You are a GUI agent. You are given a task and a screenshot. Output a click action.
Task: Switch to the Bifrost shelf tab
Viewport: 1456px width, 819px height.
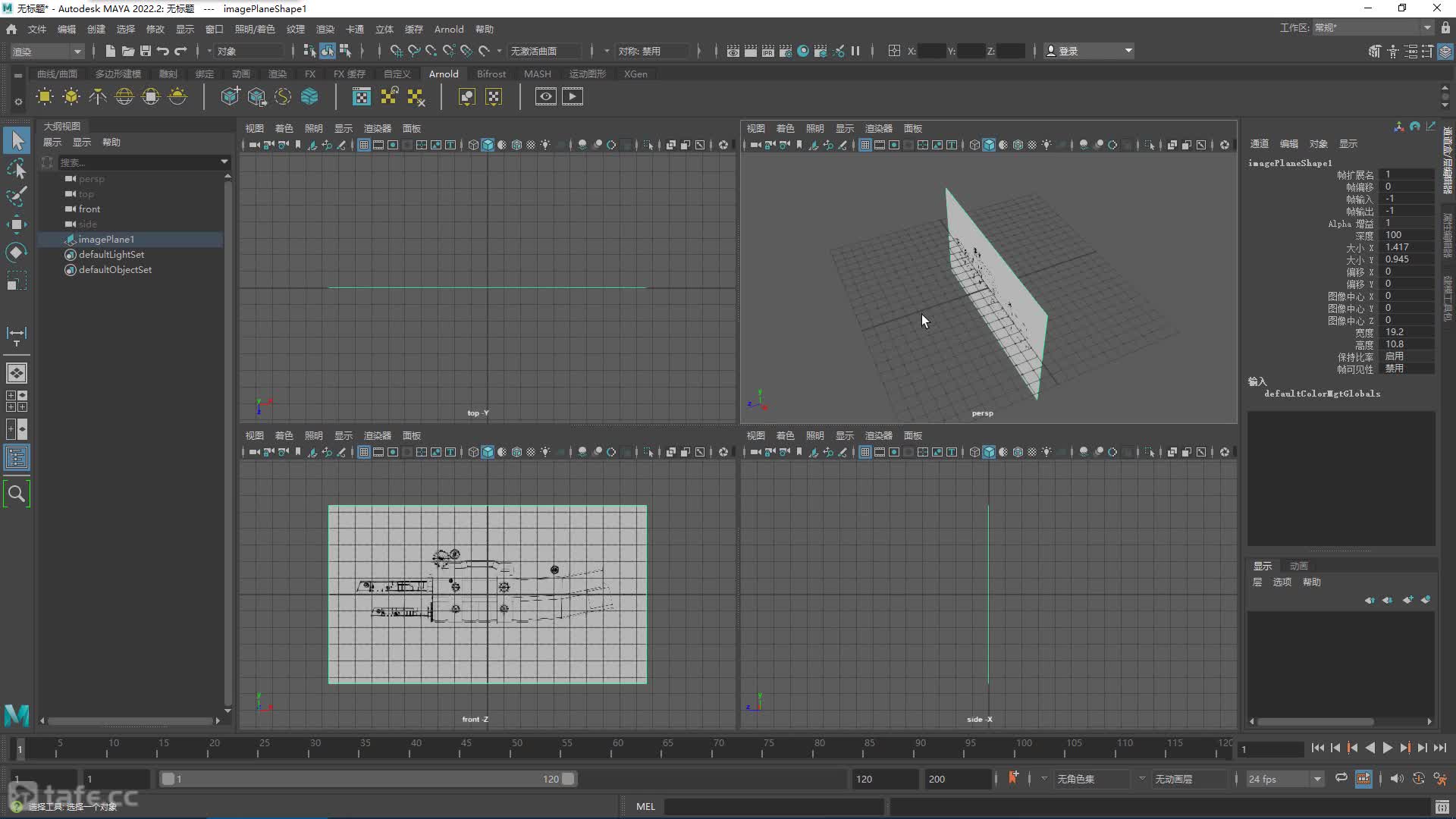pyautogui.click(x=491, y=74)
